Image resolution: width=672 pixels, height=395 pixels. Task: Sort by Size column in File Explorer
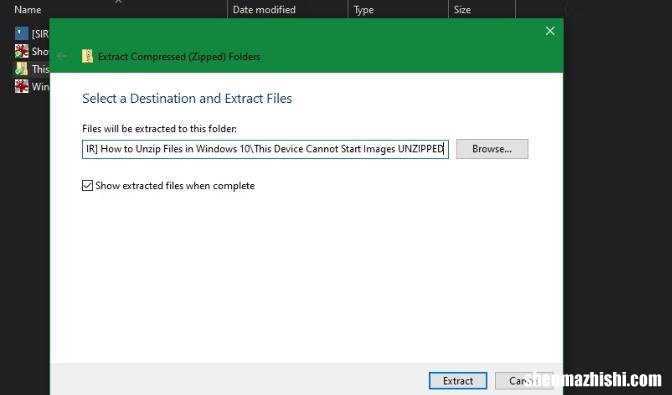click(462, 9)
